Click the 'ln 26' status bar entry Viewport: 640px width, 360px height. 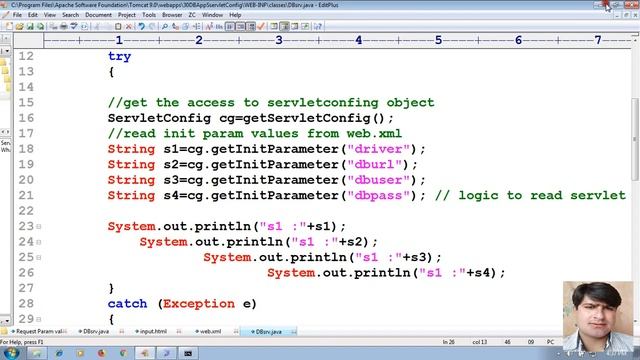click(x=449, y=342)
